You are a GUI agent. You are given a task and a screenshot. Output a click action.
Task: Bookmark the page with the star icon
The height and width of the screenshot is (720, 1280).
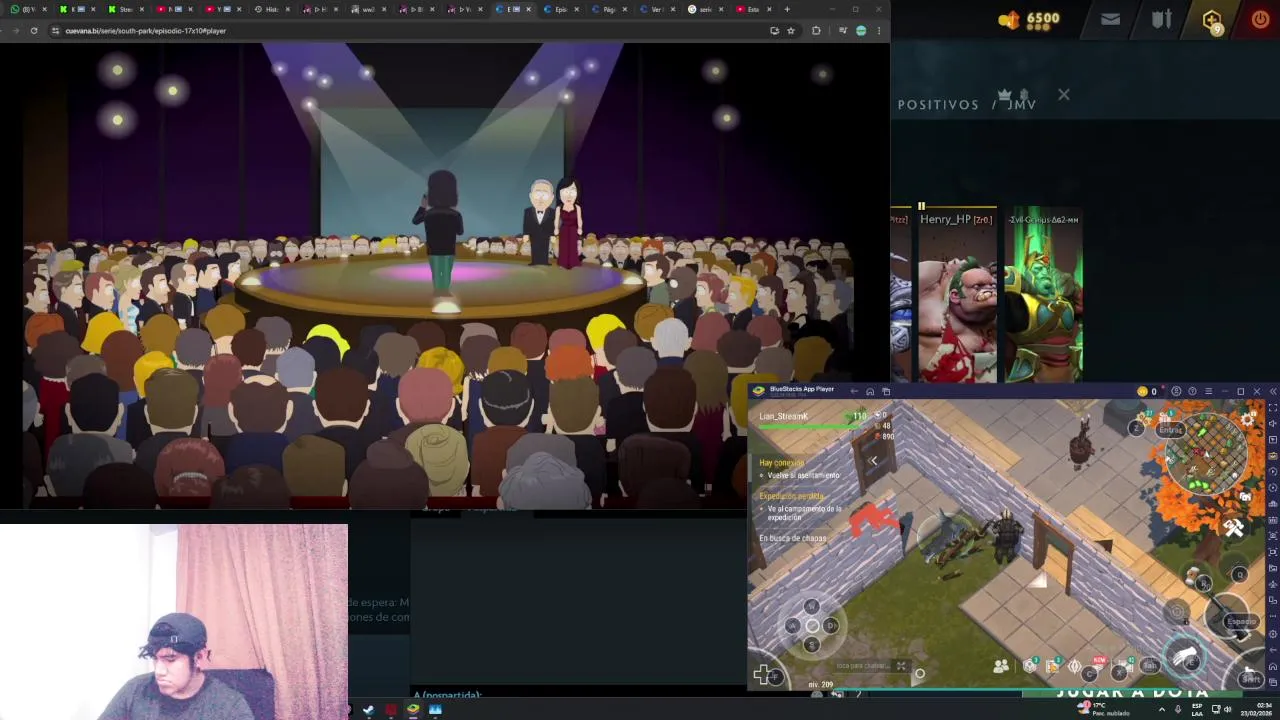pos(791,31)
